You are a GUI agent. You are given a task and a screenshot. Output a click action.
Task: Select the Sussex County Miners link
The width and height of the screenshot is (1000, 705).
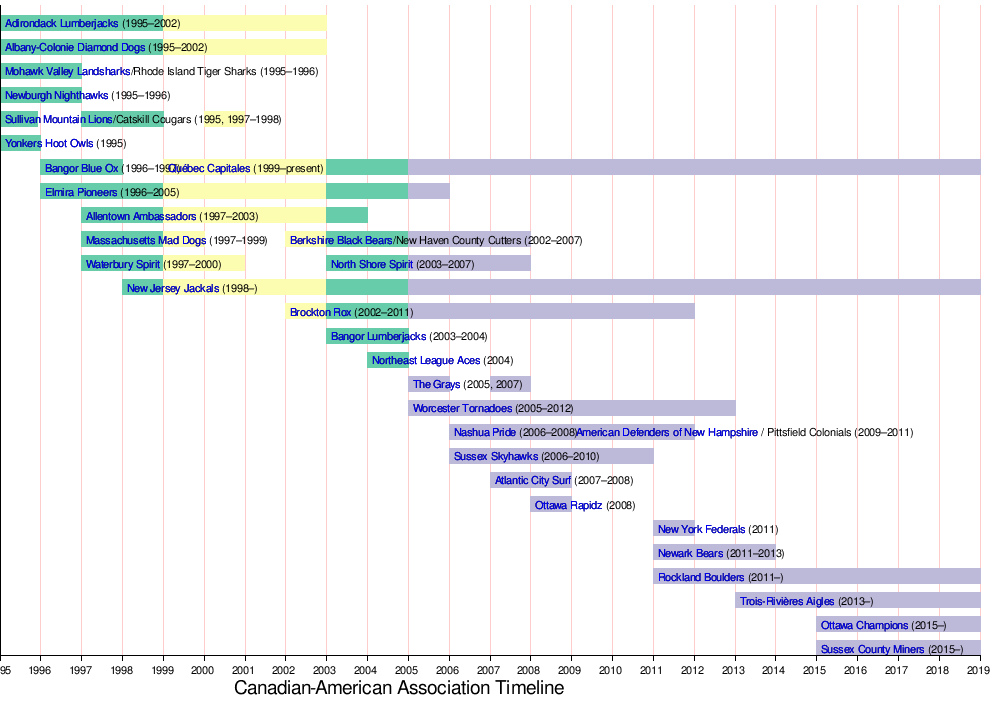872,649
